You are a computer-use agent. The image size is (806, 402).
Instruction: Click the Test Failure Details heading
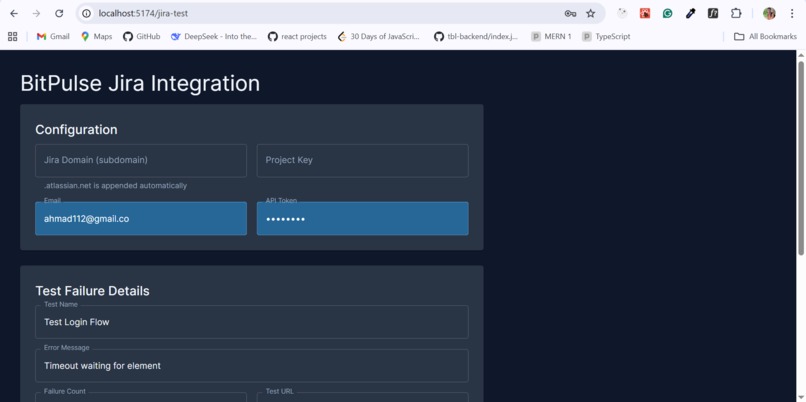[x=92, y=291]
